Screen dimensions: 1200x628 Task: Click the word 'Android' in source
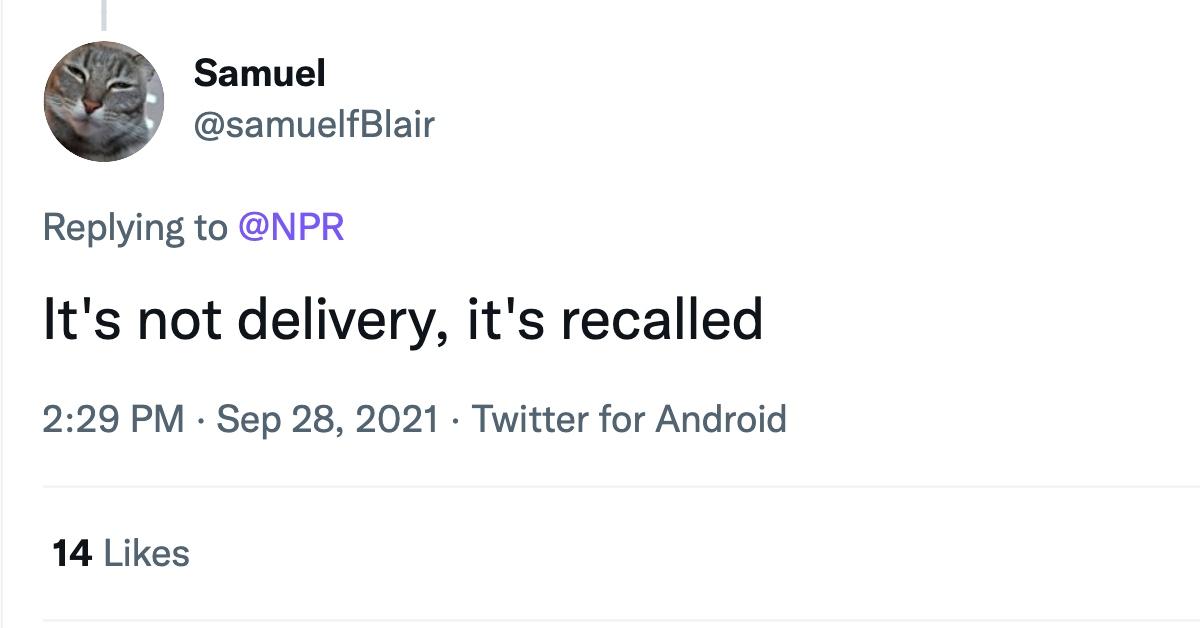[x=721, y=418]
